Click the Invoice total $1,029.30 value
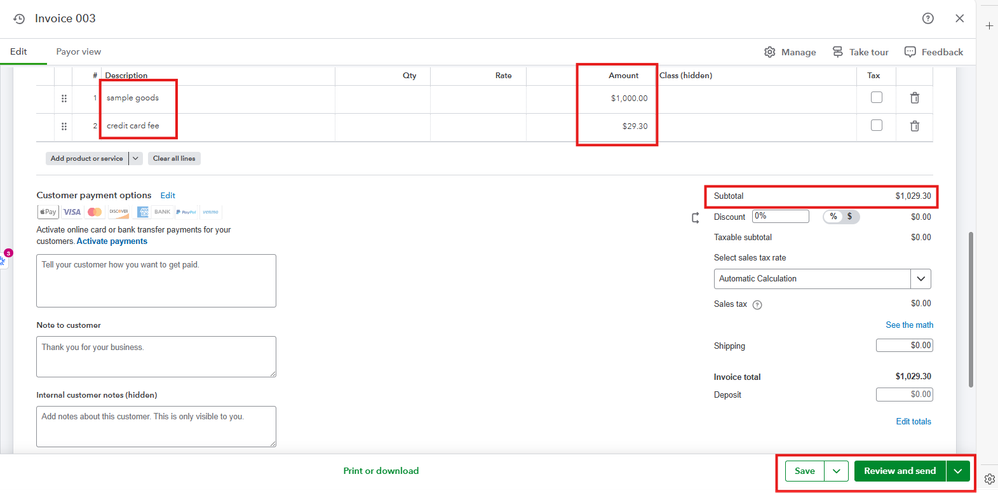This screenshot has width=998, height=493. coord(913,377)
